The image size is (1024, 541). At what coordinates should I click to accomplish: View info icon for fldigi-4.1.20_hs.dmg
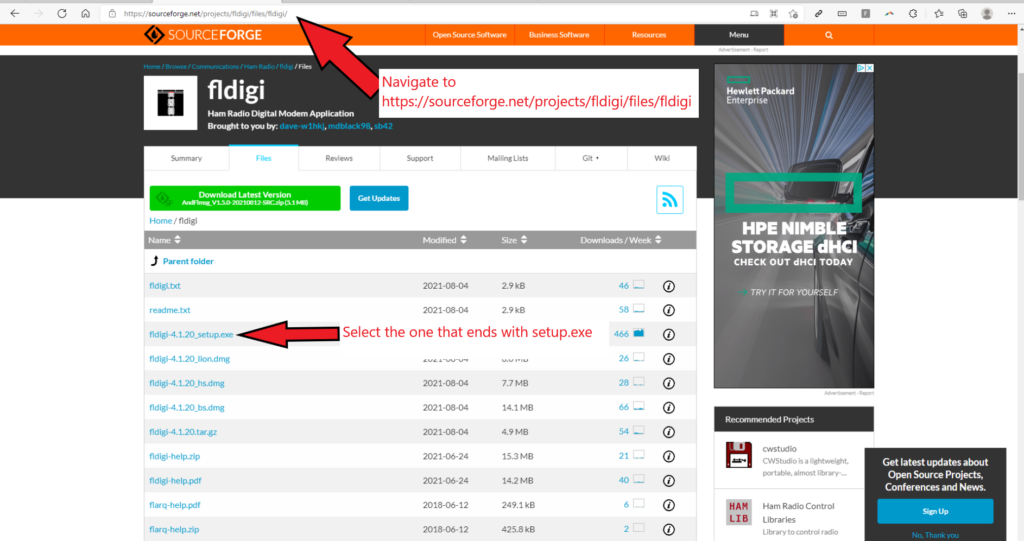(x=669, y=384)
